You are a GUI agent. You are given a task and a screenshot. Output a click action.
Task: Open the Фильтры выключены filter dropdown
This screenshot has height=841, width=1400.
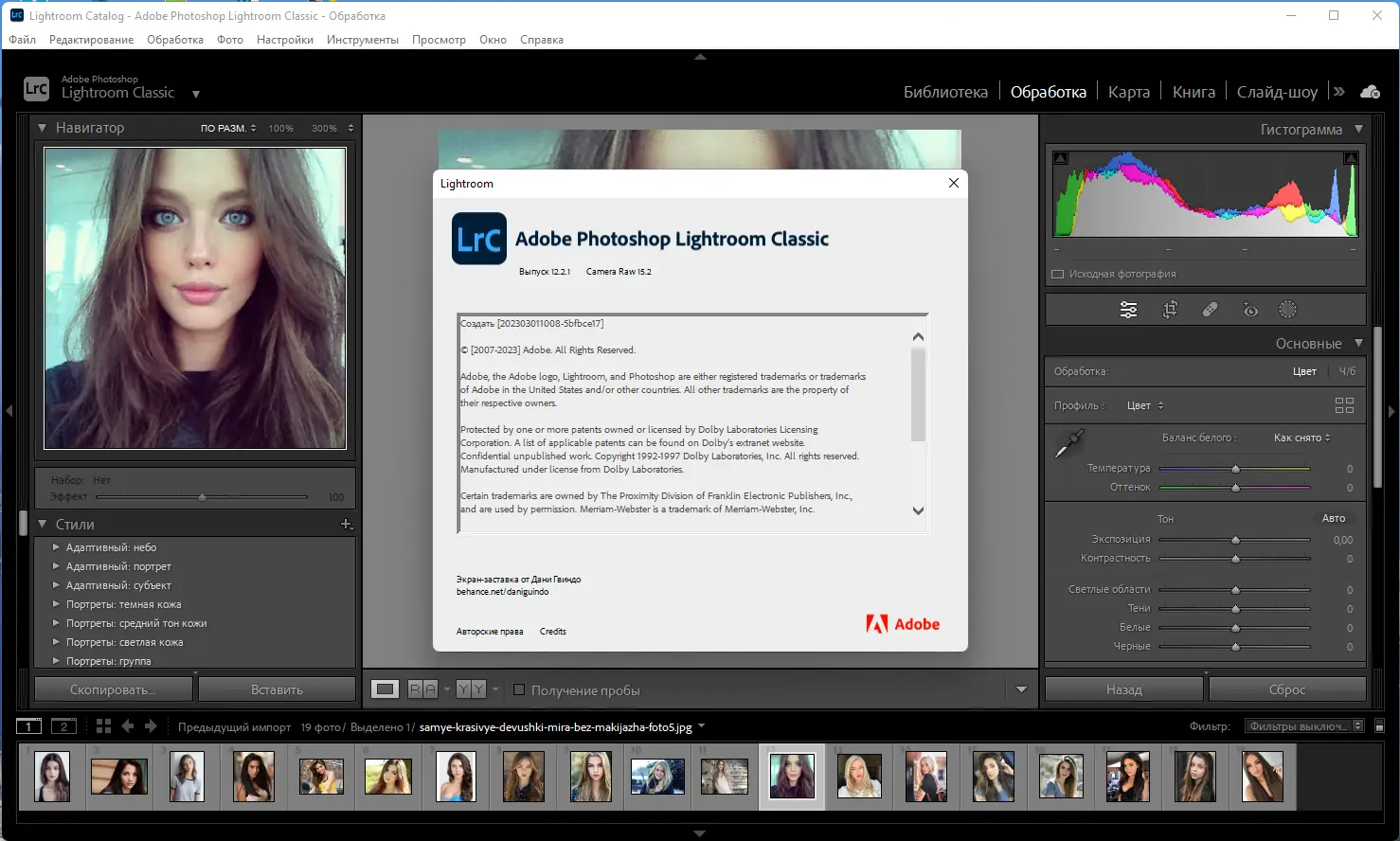[x=1303, y=726]
